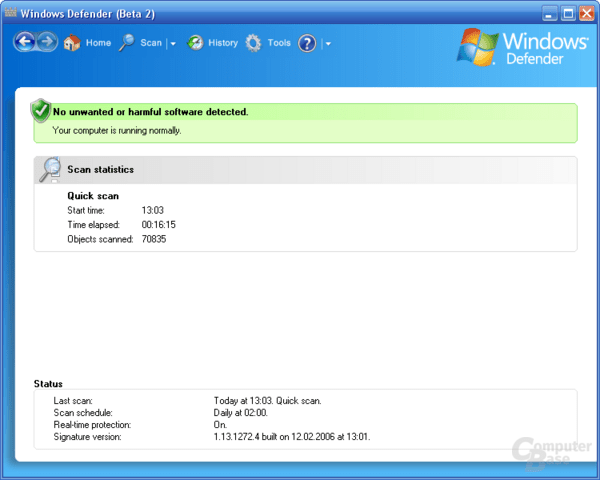Click the 'Time elapsed:' label
Viewport: 600px width, 480px height.
93,225
